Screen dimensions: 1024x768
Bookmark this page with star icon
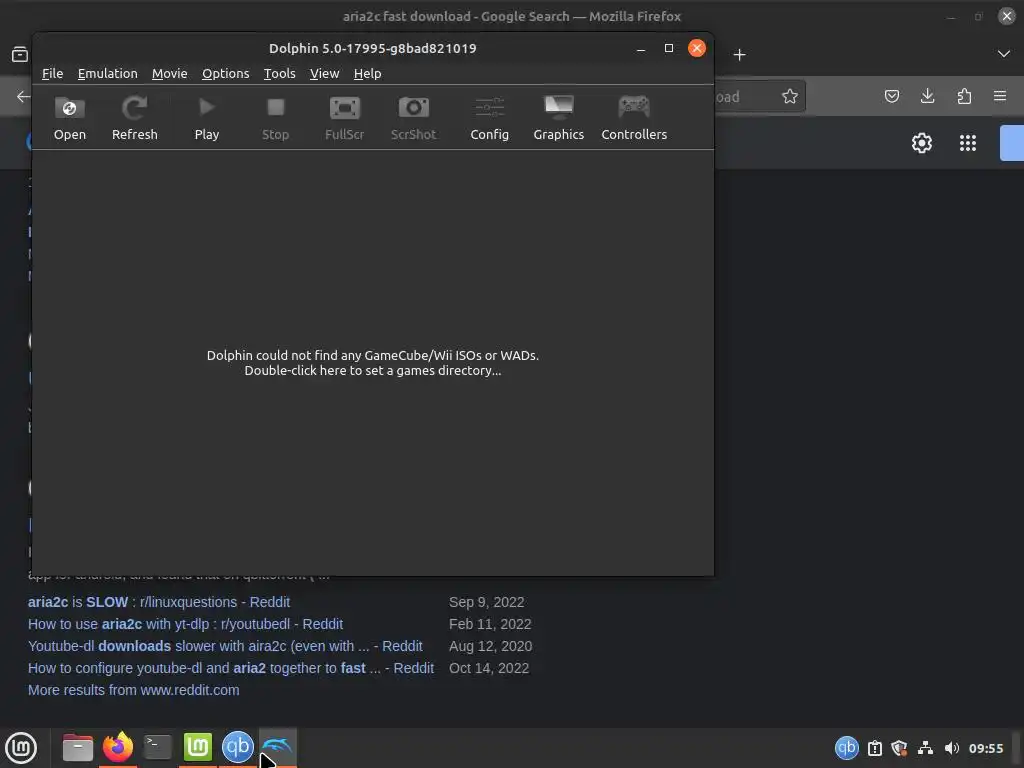[x=790, y=97]
